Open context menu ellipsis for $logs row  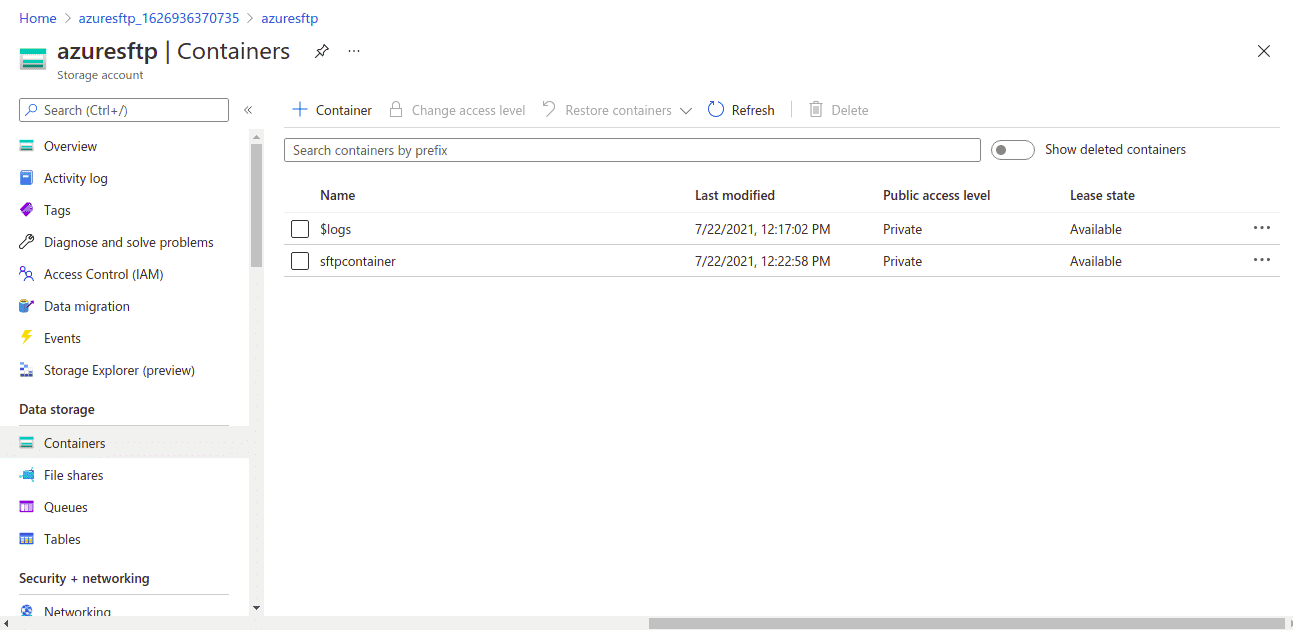coord(1262,228)
